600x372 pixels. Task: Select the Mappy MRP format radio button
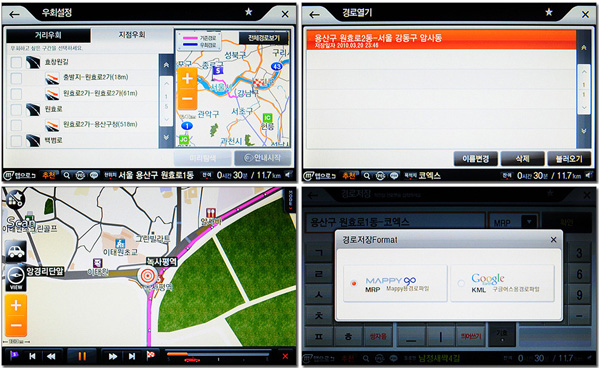[x=354, y=284]
